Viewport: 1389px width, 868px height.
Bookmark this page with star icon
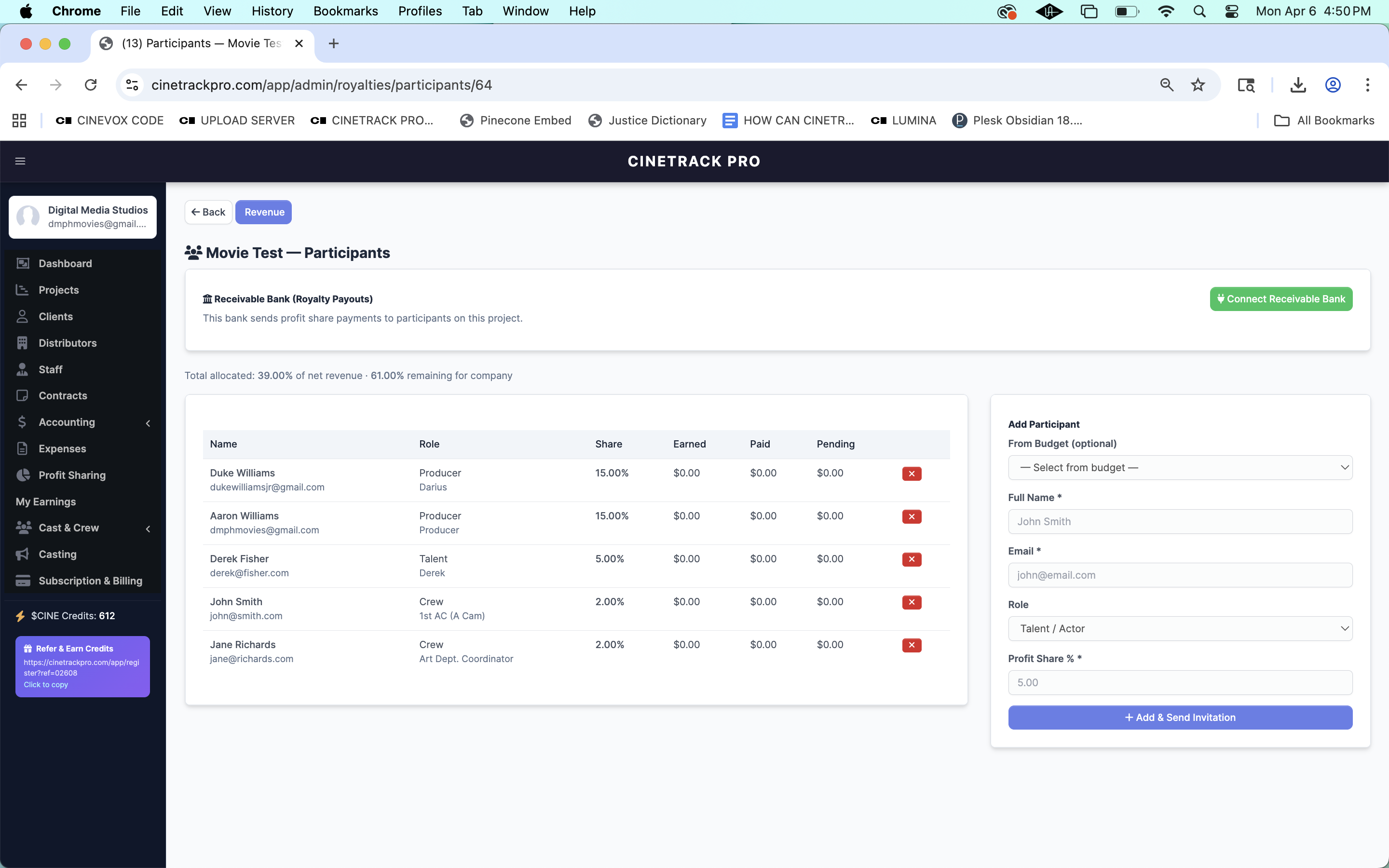(x=1198, y=85)
